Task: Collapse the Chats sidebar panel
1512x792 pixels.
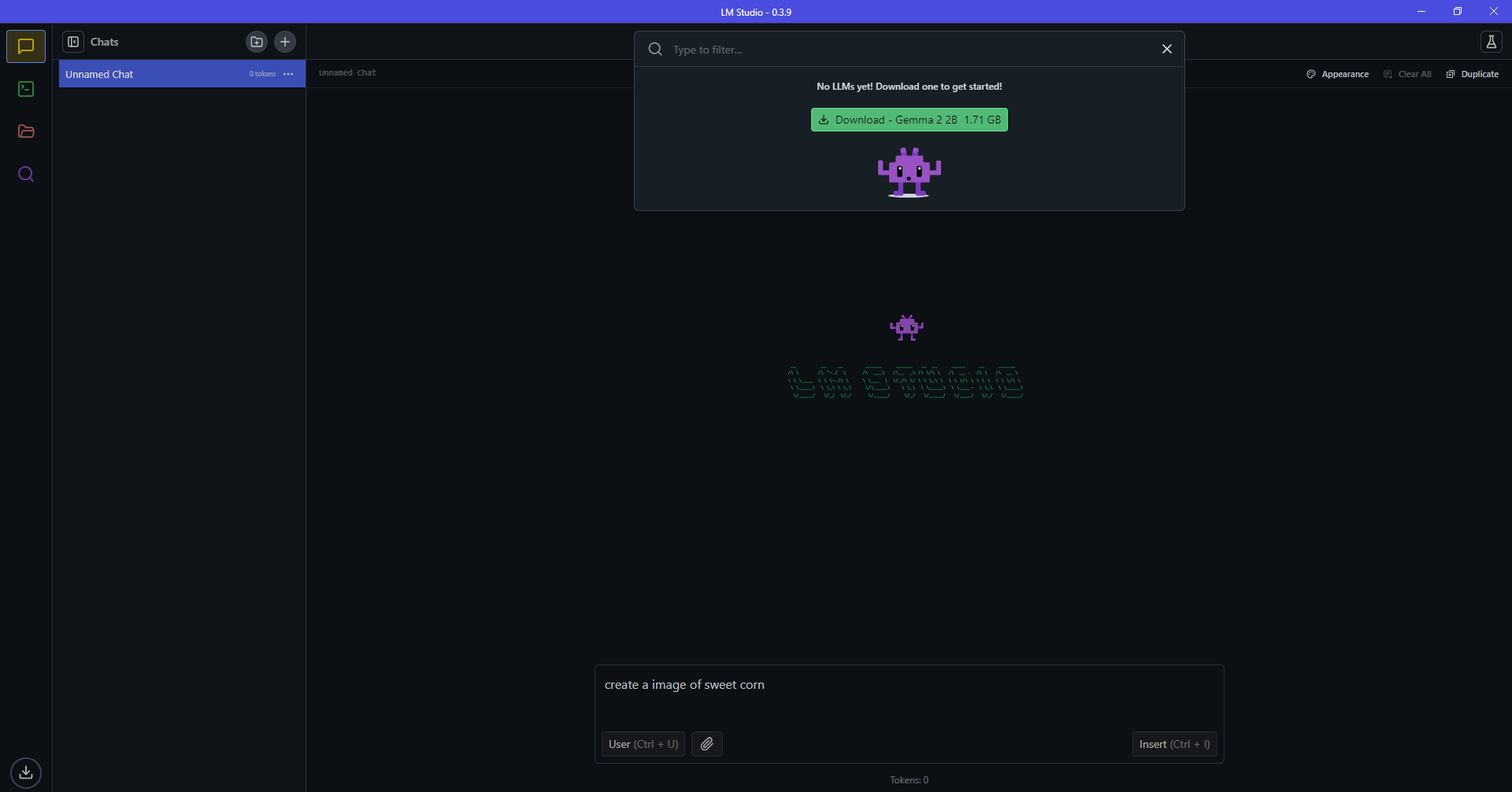Action: (x=73, y=42)
